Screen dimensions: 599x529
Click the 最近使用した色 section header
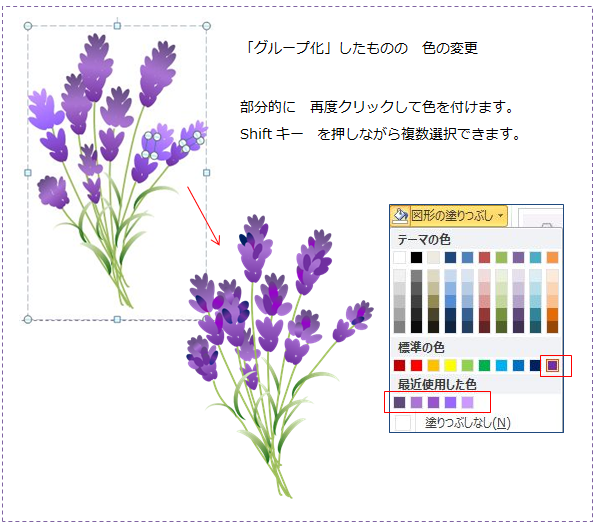point(437,384)
